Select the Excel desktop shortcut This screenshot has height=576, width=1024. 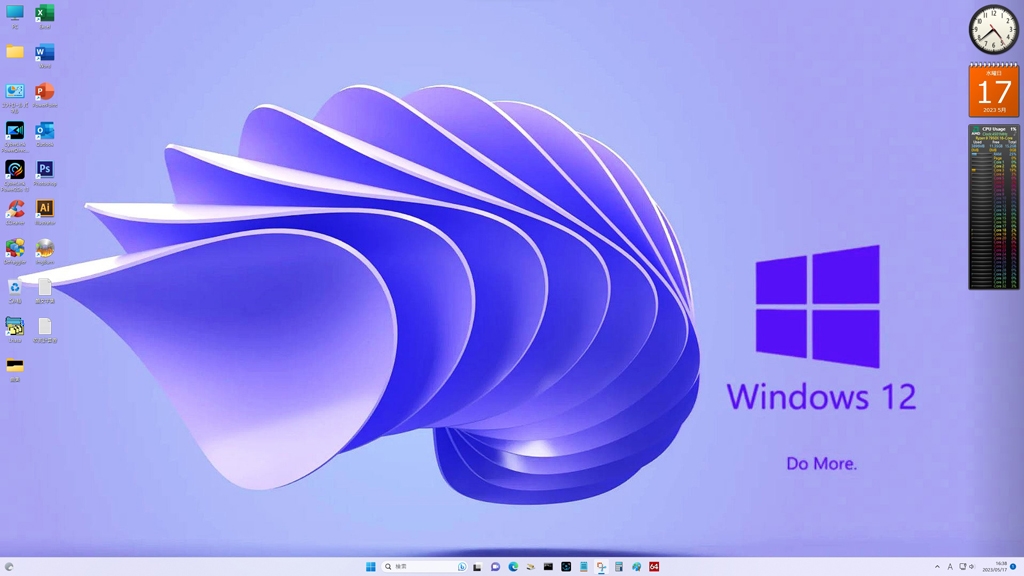click(44, 16)
